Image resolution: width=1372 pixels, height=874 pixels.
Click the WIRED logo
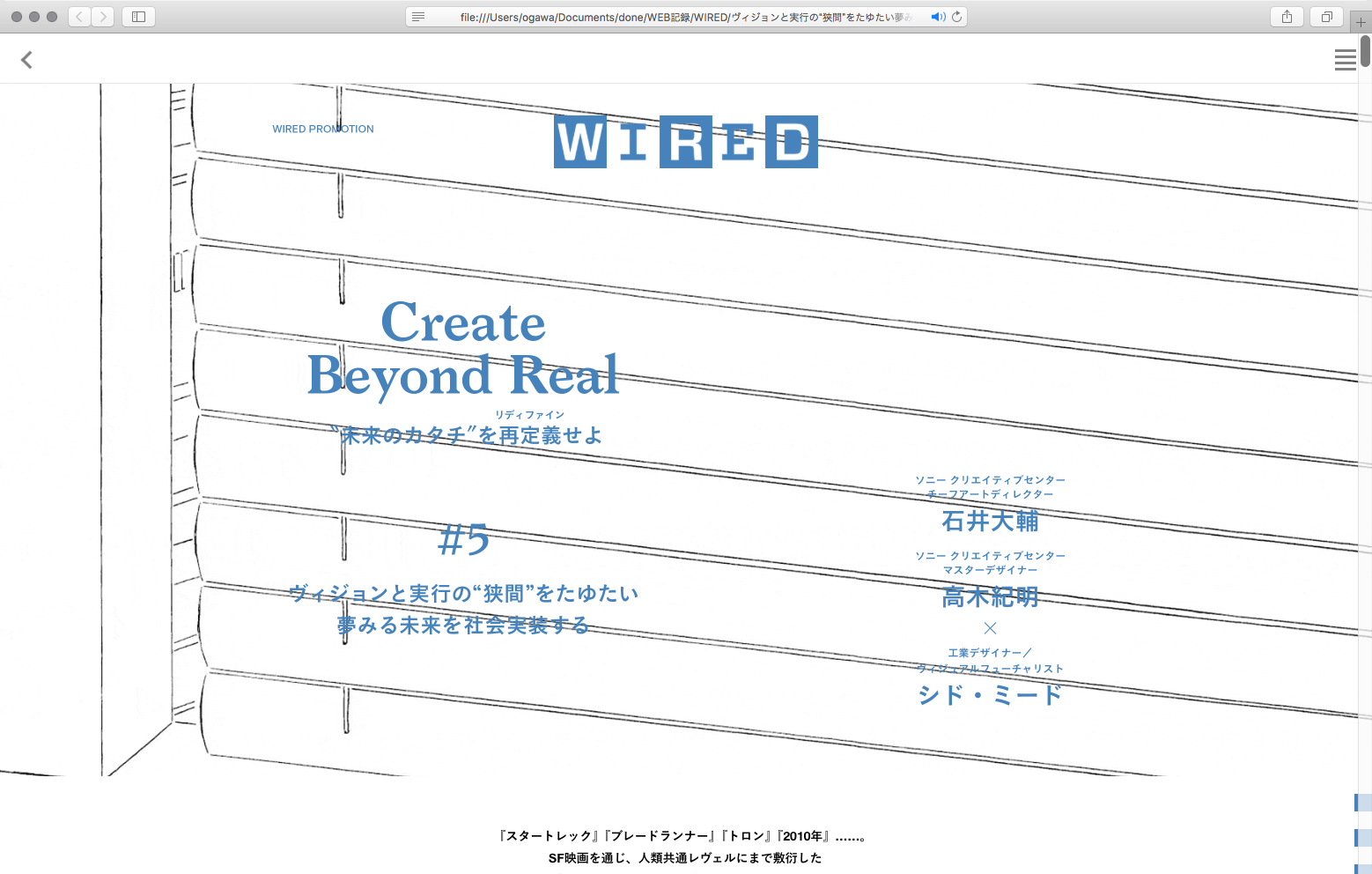685,142
